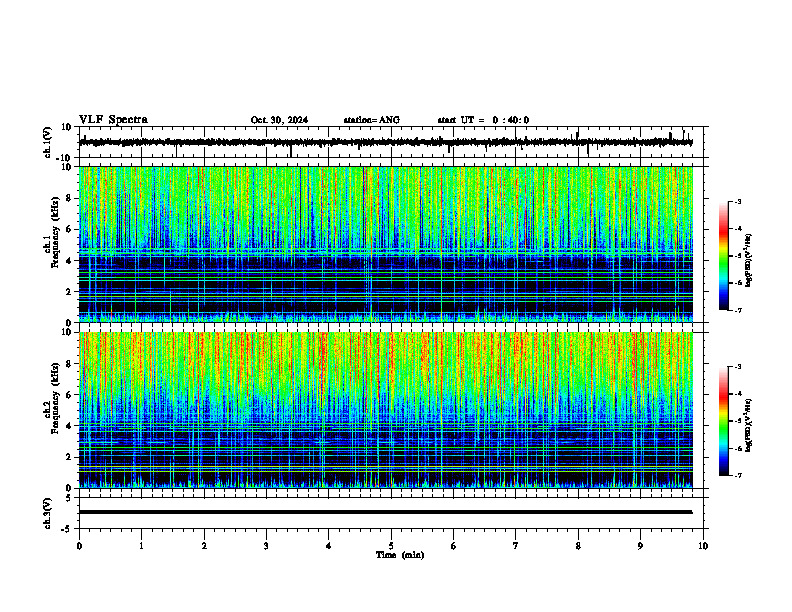792x612 pixels.
Task: Click time axis tick label '9'
Action: 640,546
